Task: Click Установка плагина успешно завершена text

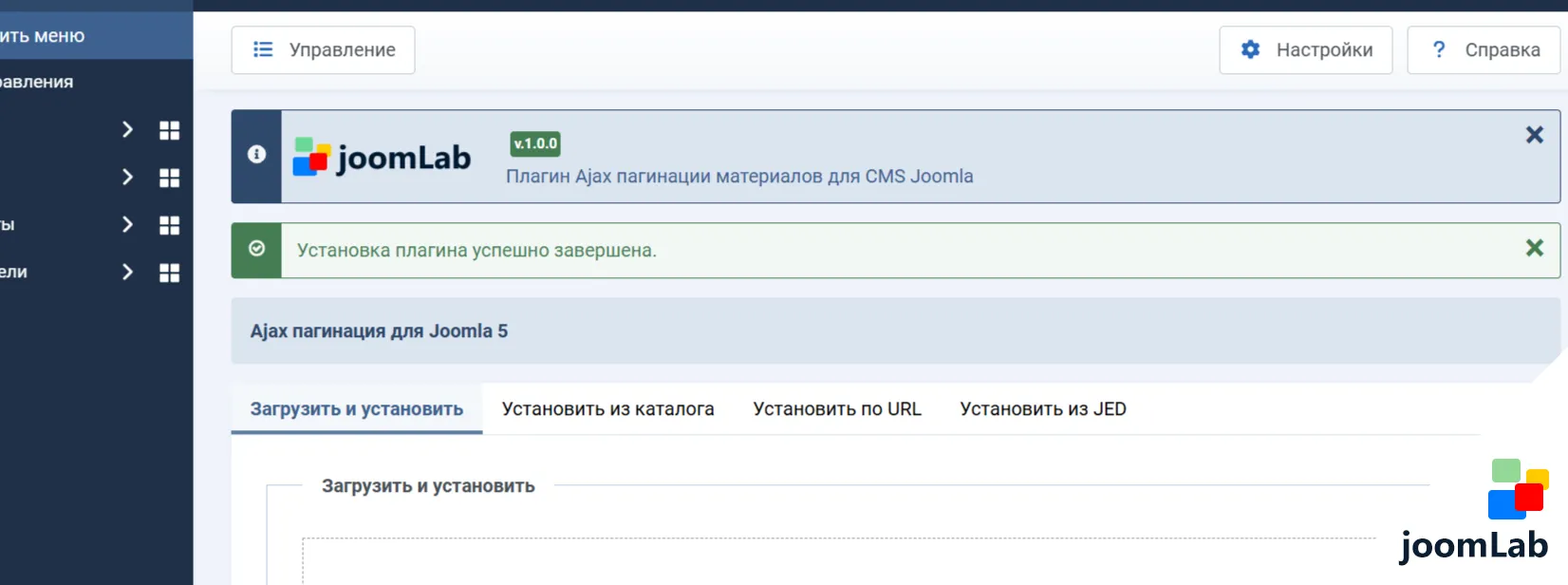Action: tap(476, 251)
